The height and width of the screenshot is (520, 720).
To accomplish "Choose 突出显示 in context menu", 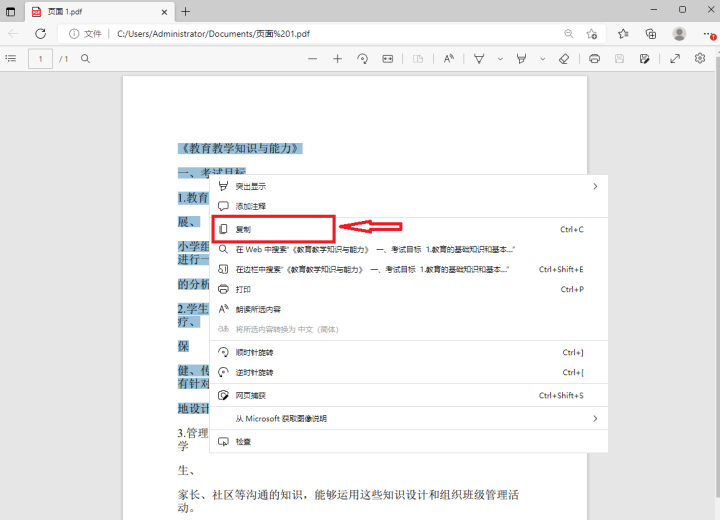I will pos(409,186).
